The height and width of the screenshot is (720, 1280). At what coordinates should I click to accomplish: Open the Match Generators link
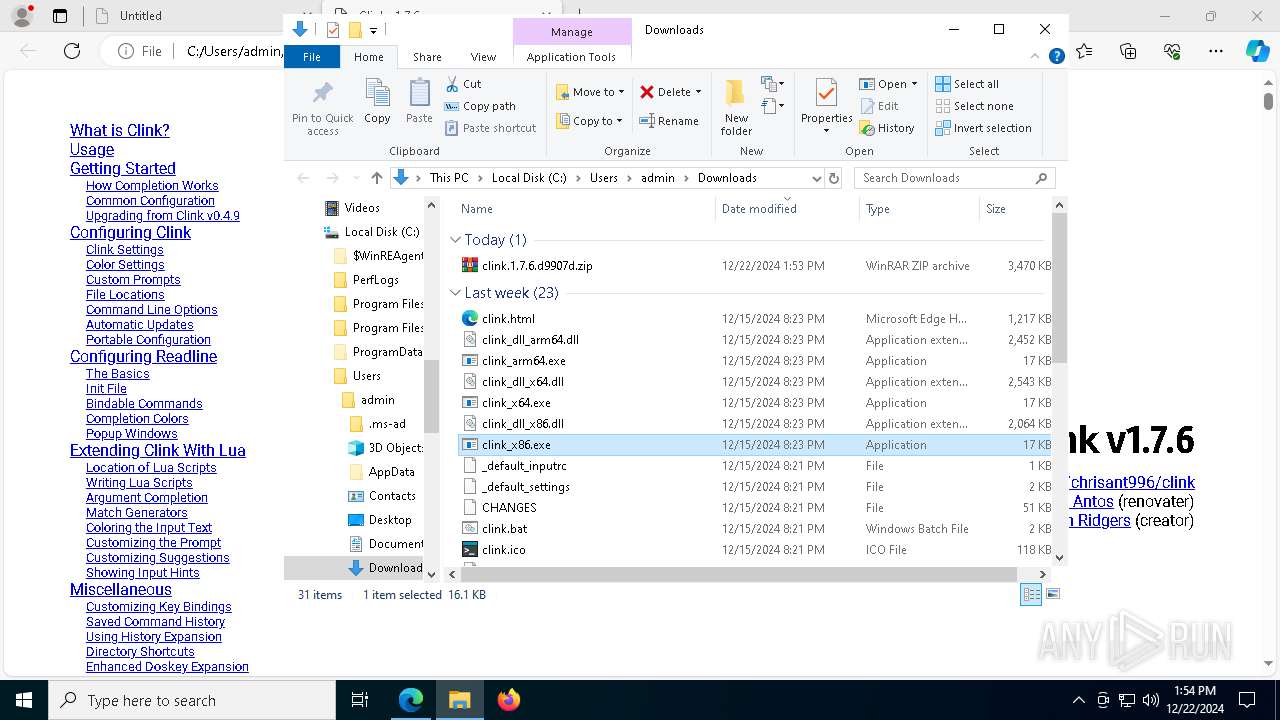pyautogui.click(x=136, y=513)
